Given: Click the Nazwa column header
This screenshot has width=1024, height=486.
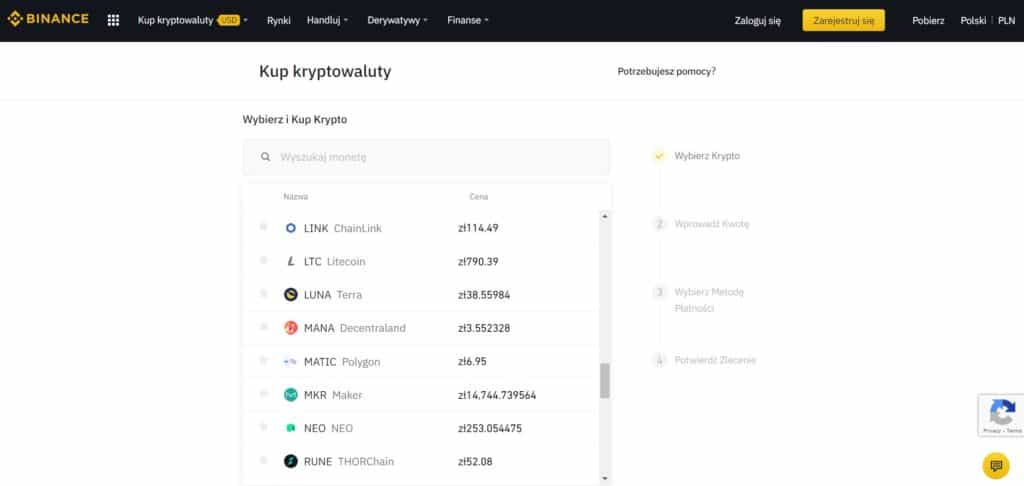Looking at the screenshot, I should coord(296,197).
